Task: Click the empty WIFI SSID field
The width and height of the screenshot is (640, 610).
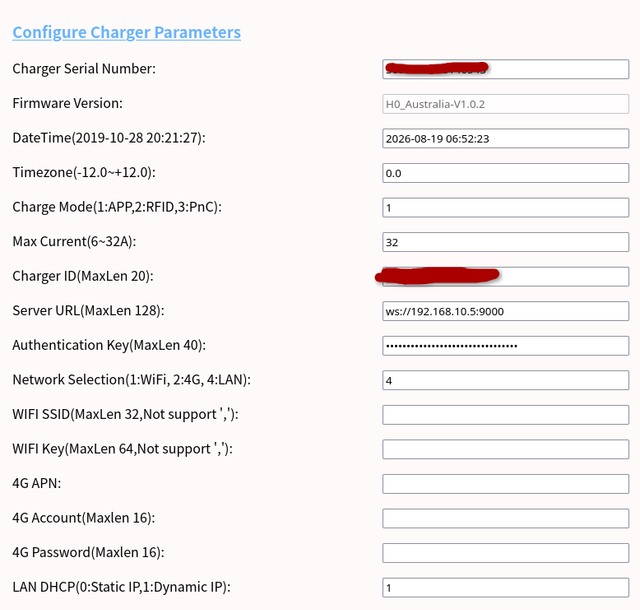Action: pos(506,415)
